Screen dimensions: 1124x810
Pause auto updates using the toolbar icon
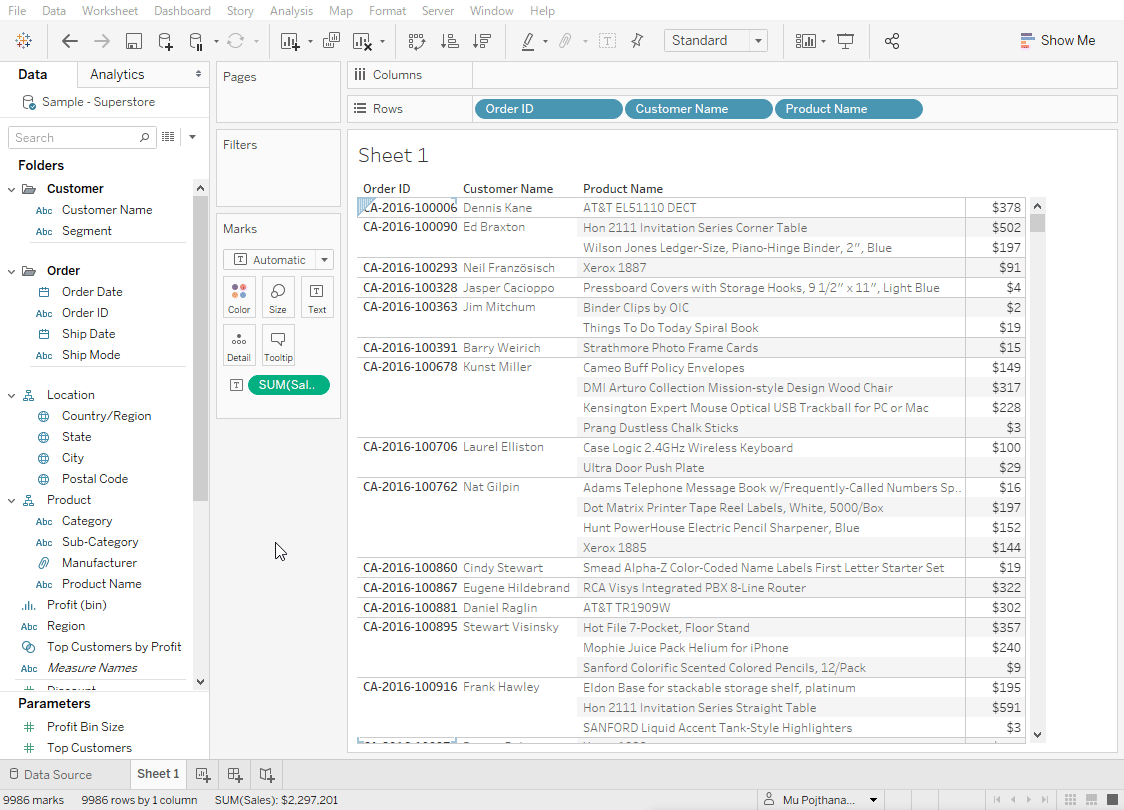coord(196,41)
